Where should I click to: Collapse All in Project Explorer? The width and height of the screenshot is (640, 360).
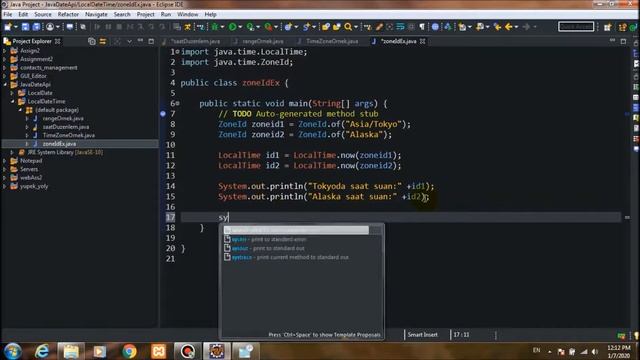pyautogui.click(x=92, y=41)
